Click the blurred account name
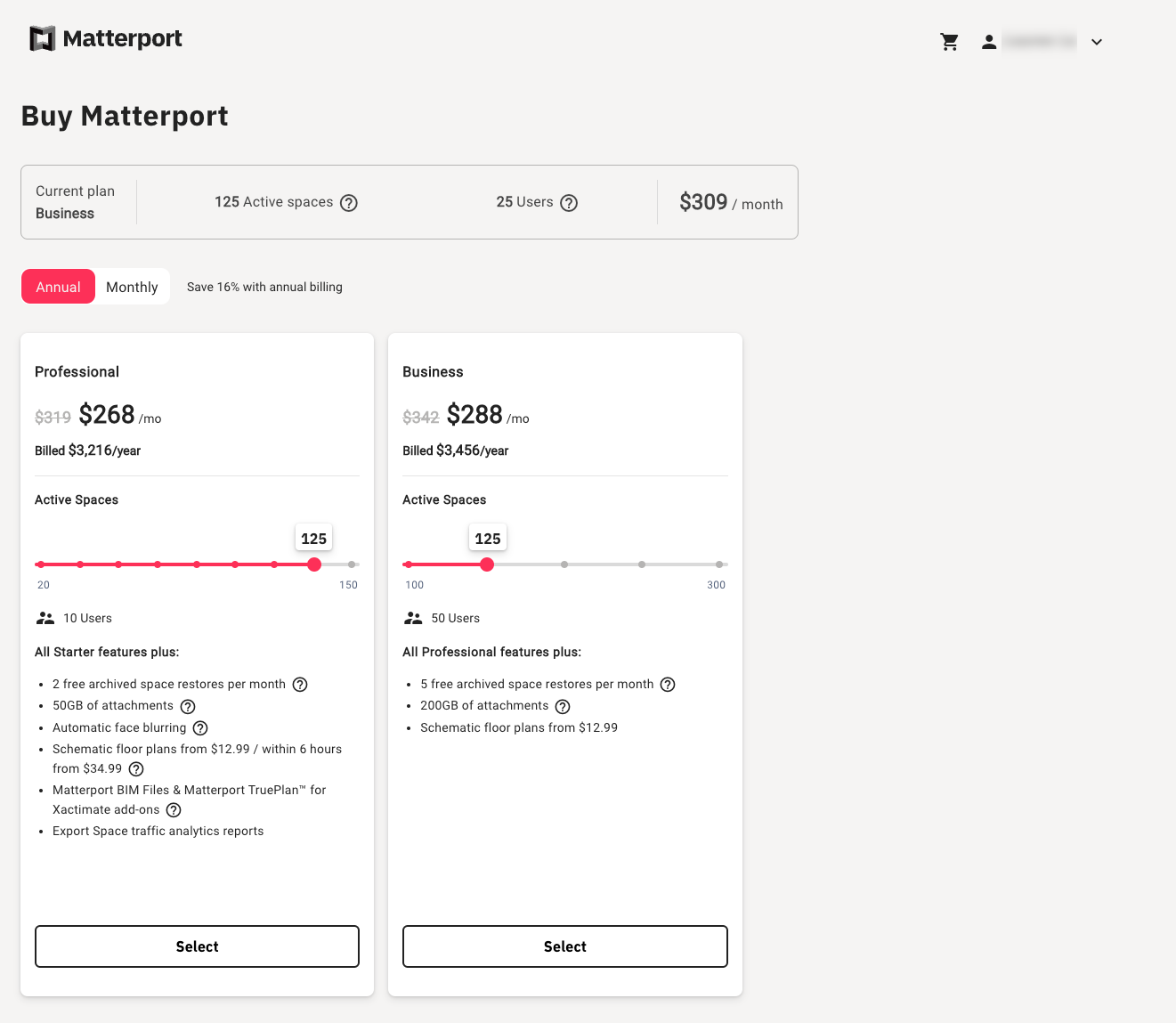Image resolution: width=1176 pixels, height=1023 pixels. coord(1039,41)
